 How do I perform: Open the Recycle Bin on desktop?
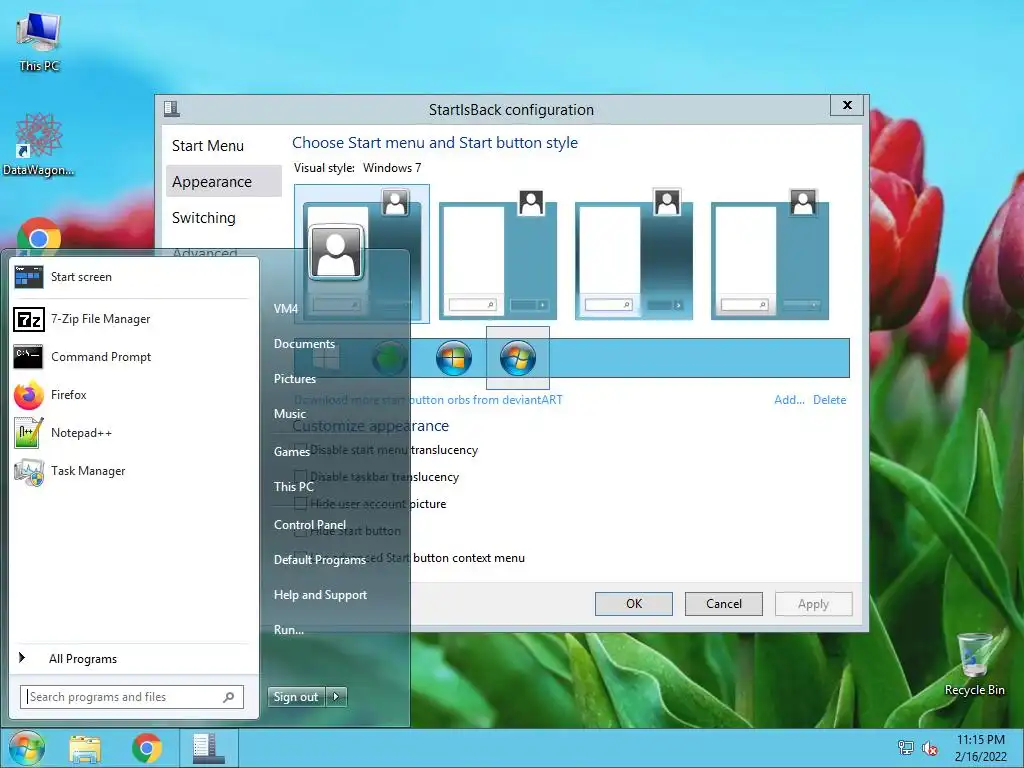point(974,664)
